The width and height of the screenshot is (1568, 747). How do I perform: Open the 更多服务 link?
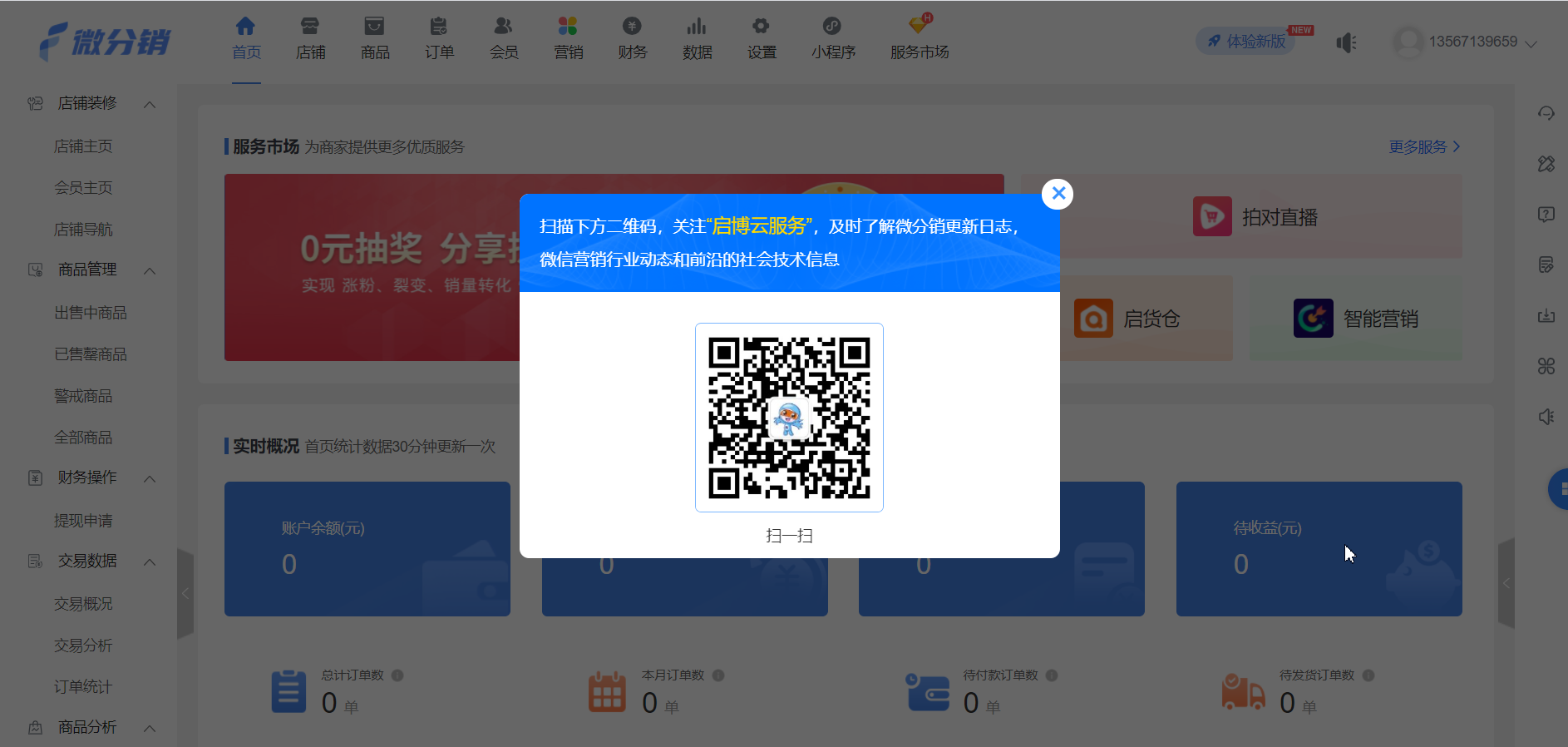pyautogui.click(x=1424, y=147)
